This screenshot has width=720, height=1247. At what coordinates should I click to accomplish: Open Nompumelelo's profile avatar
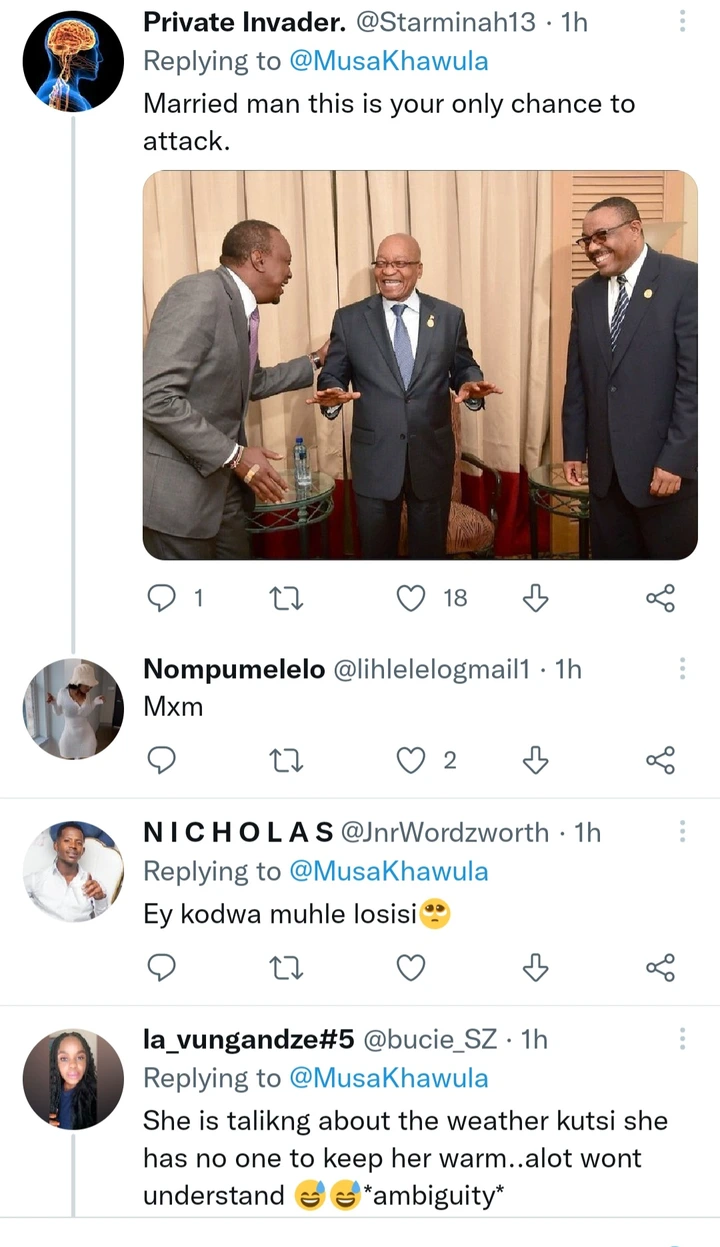[73, 708]
